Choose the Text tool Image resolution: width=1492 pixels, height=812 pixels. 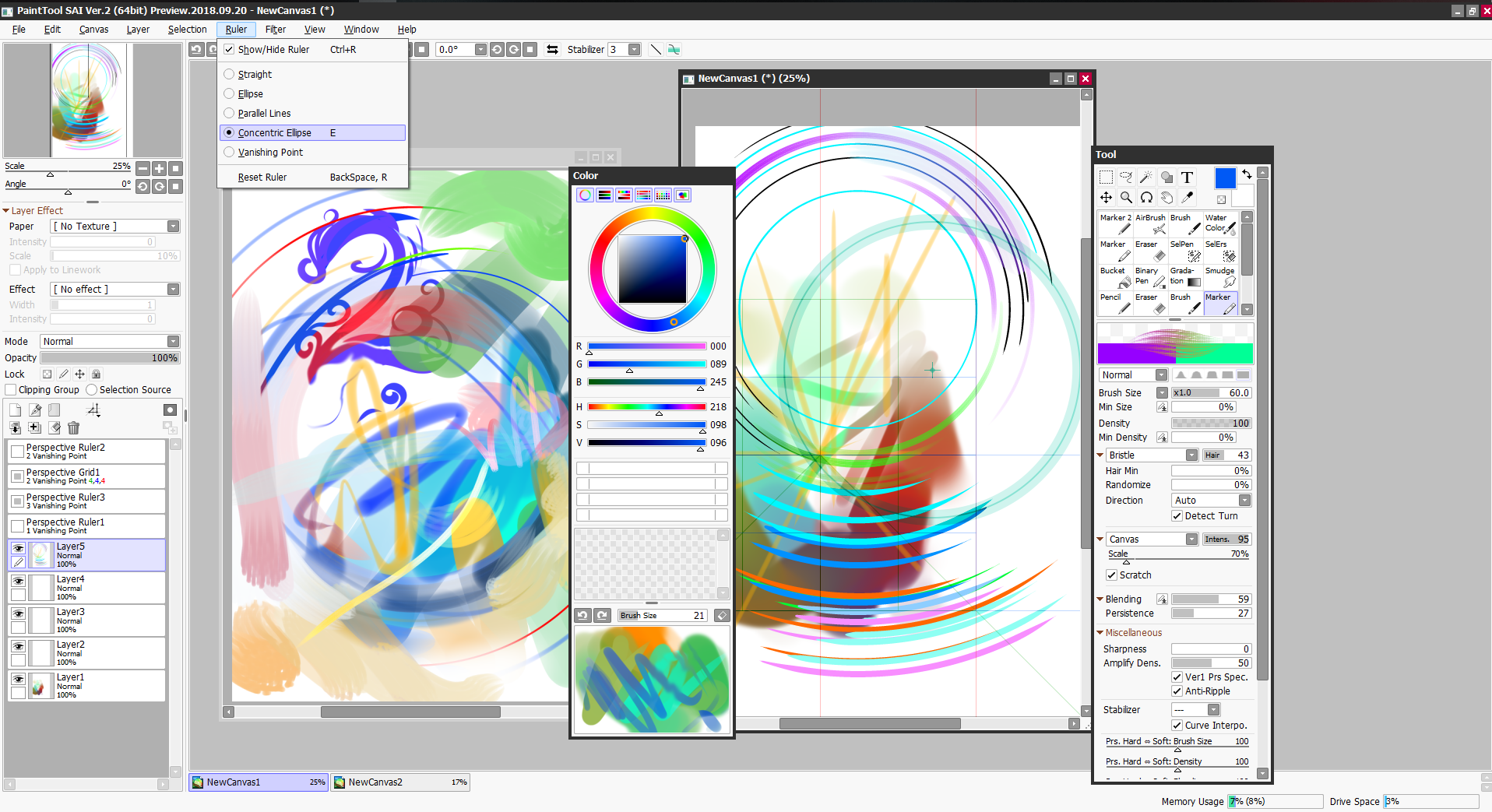[1187, 178]
